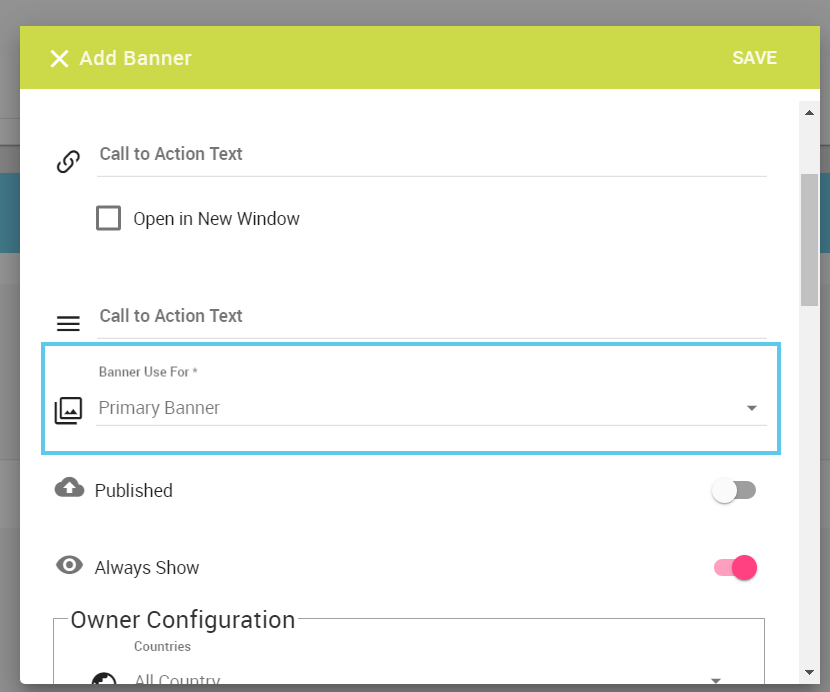The width and height of the screenshot is (830, 692).
Task: Click the Add Banner title text
Action: tap(136, 58)
